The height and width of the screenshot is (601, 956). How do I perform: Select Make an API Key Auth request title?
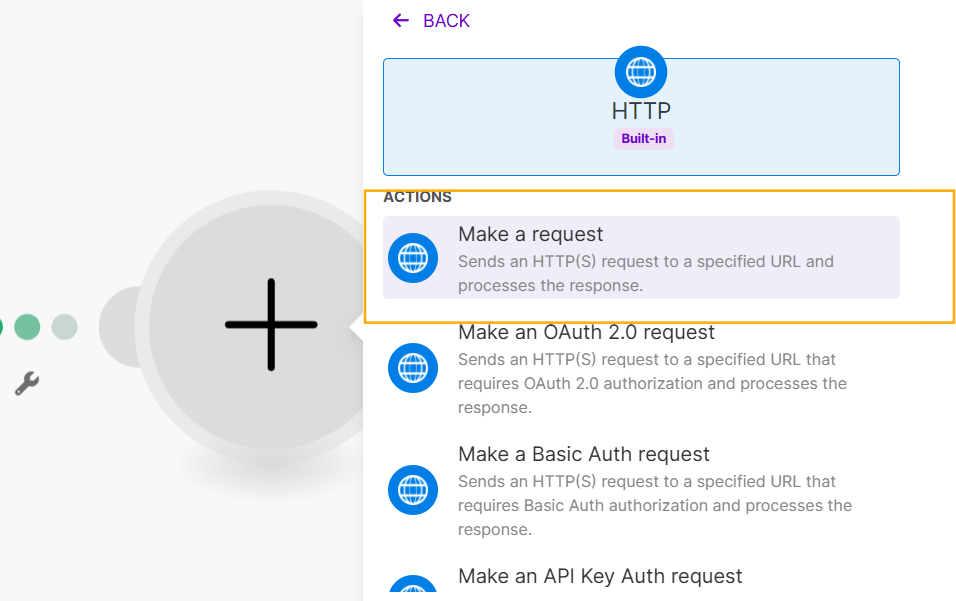(600, 576)
